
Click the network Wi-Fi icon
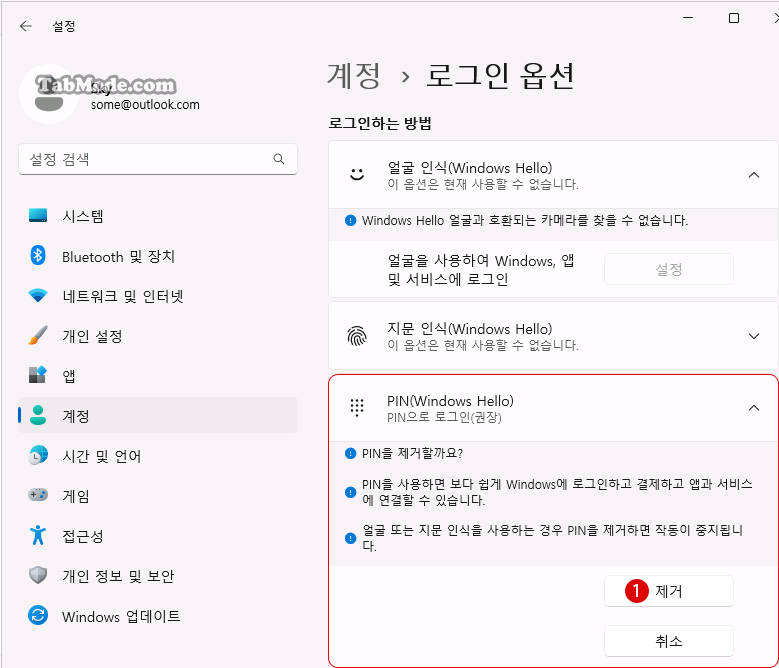coord(38,296)
